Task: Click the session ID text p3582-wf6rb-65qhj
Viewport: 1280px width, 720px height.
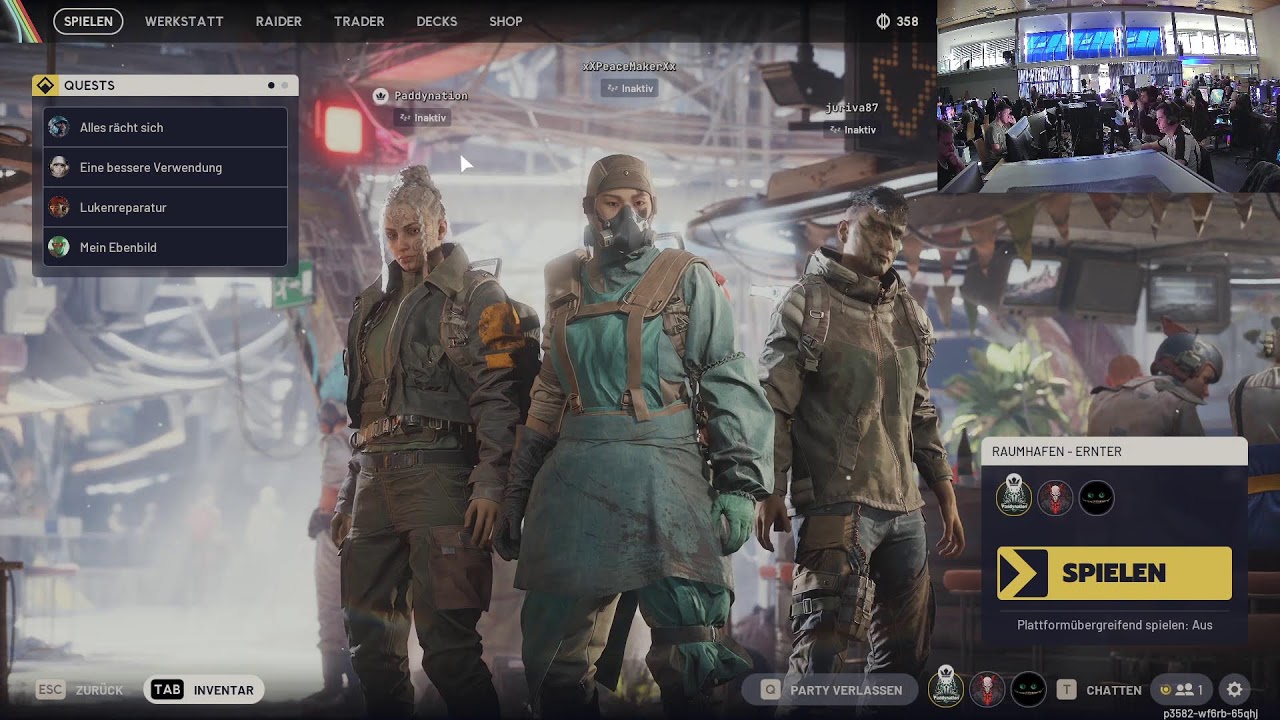Action: click(x=1210, y=714)
